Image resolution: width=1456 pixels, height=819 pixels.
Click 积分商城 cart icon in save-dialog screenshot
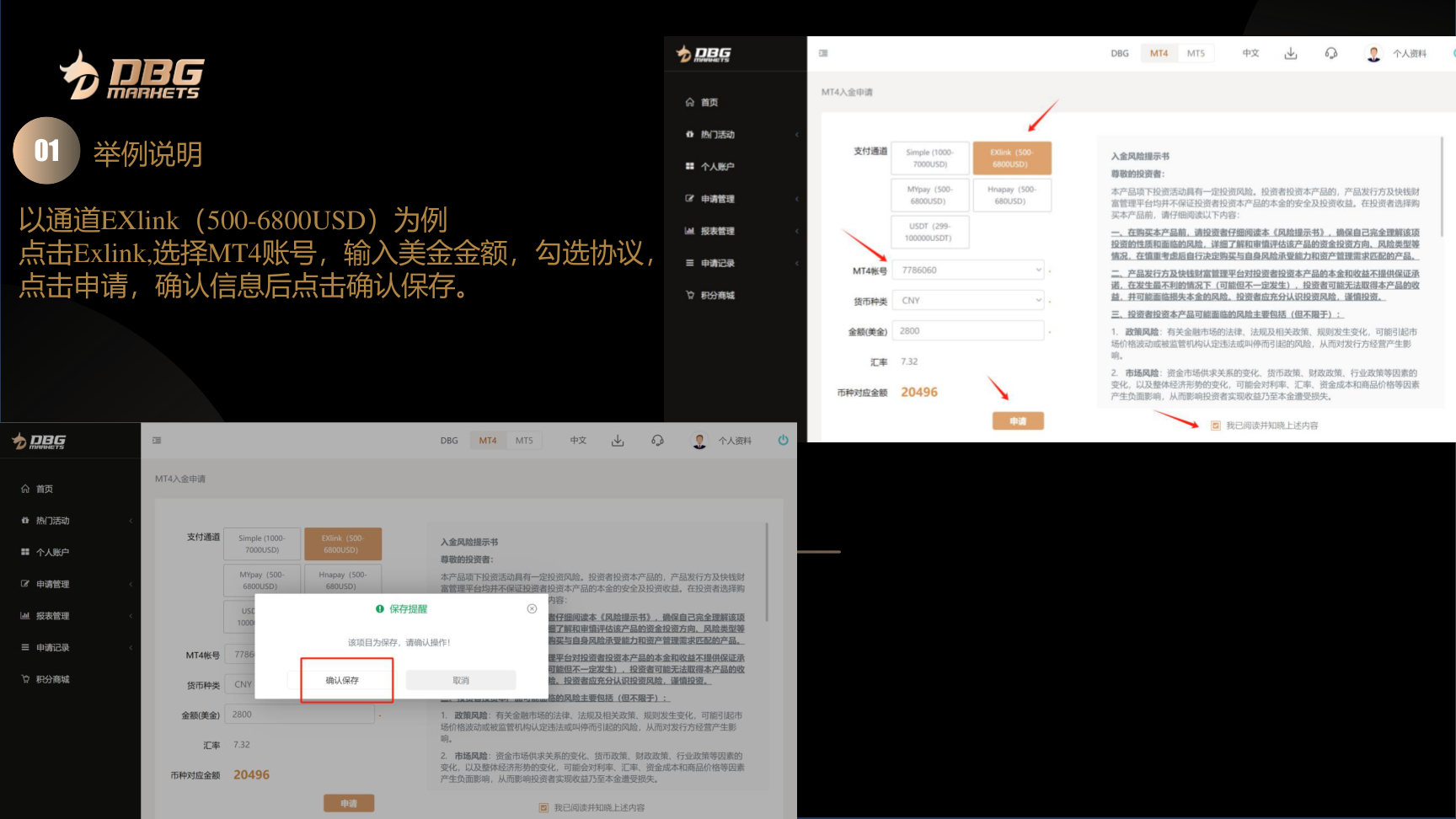(x=25, y=679)
